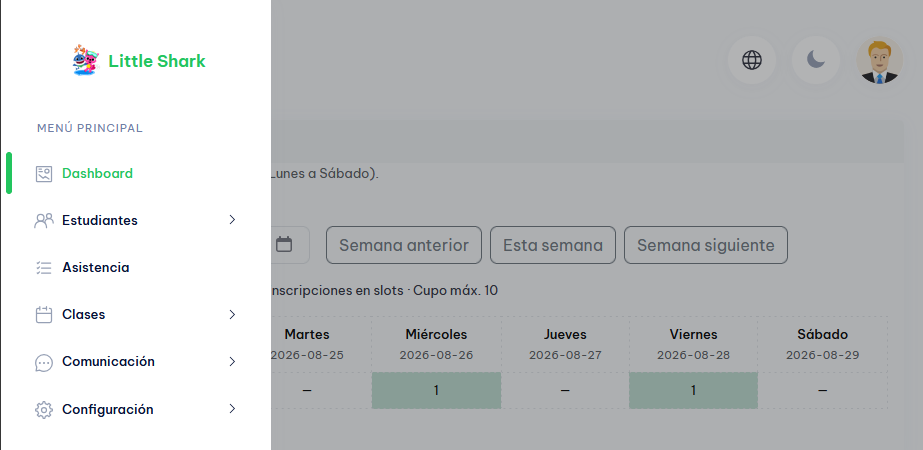The image size is (923, 450).
Task: Click the Configuración gear icon
Action: tap(44, 409)
